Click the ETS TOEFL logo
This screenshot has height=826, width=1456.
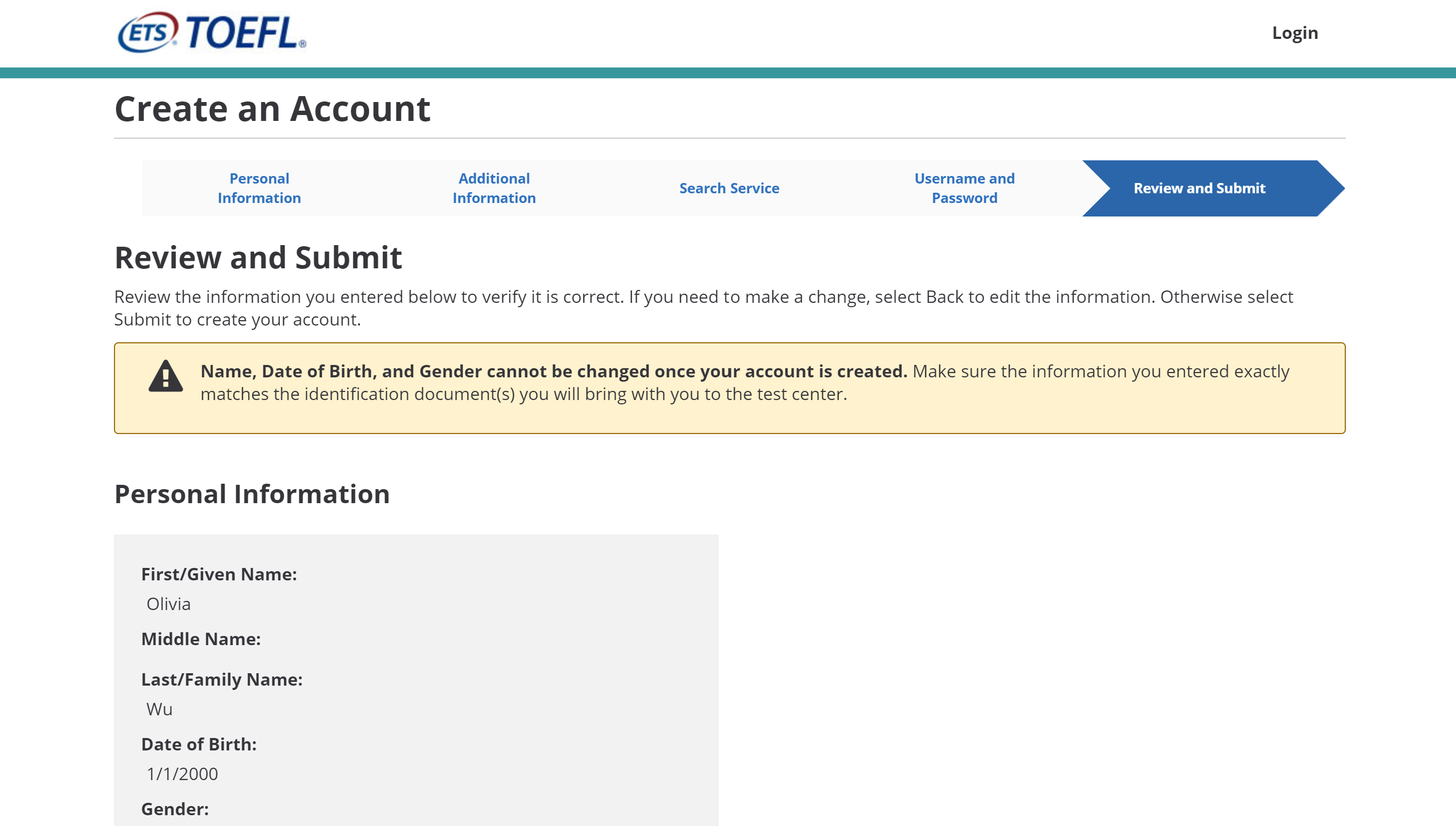212,32
